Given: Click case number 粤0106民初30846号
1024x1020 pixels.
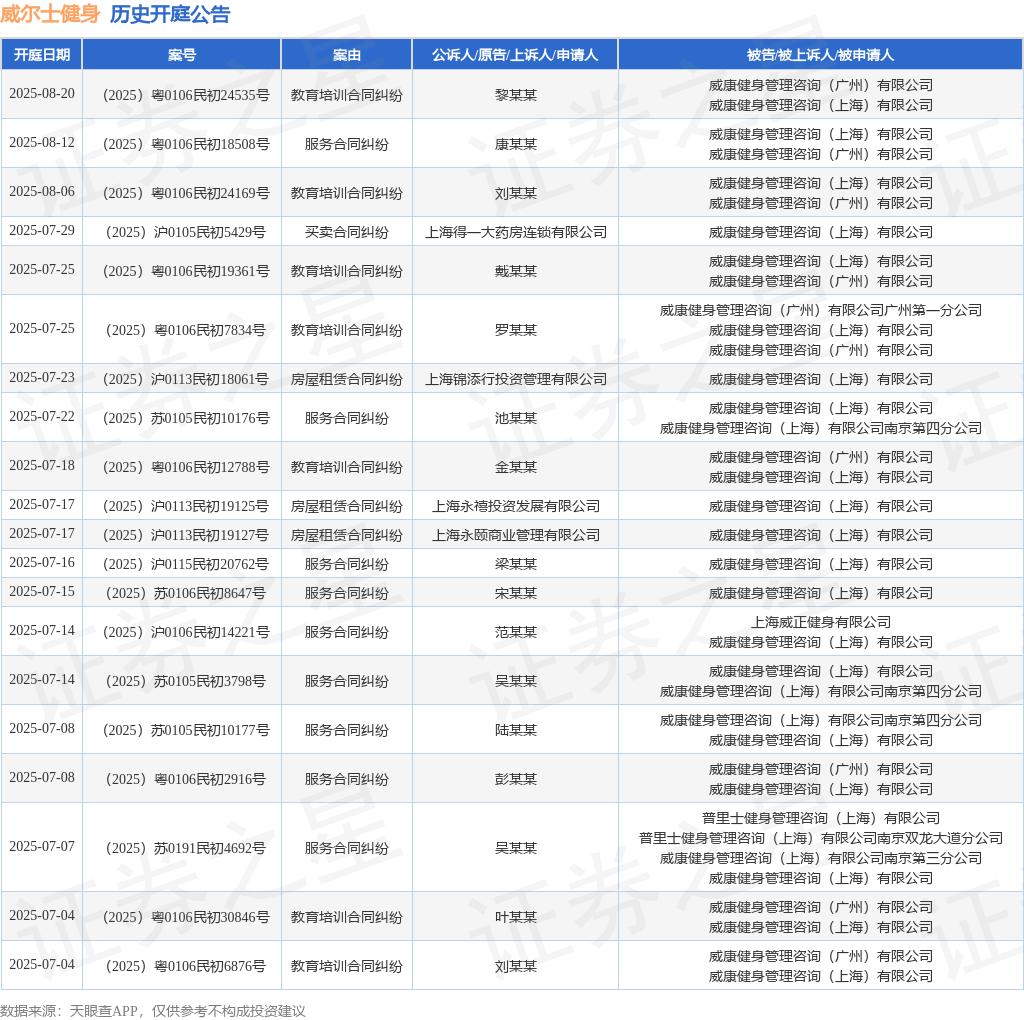Looking at the screenshot, I should [x=186, y=917].
